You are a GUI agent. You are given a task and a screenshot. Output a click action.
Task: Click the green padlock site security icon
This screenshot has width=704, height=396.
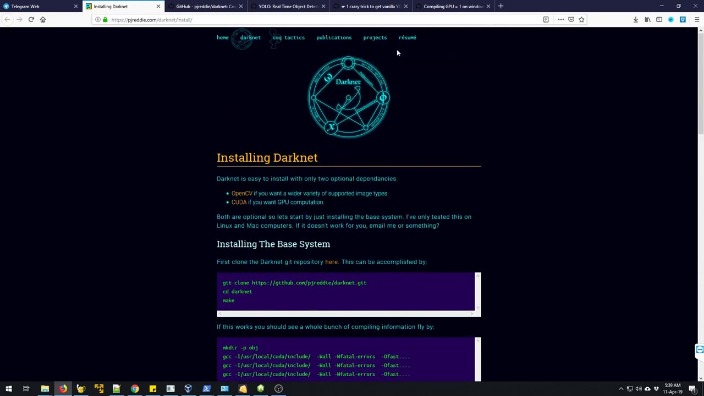106,20
